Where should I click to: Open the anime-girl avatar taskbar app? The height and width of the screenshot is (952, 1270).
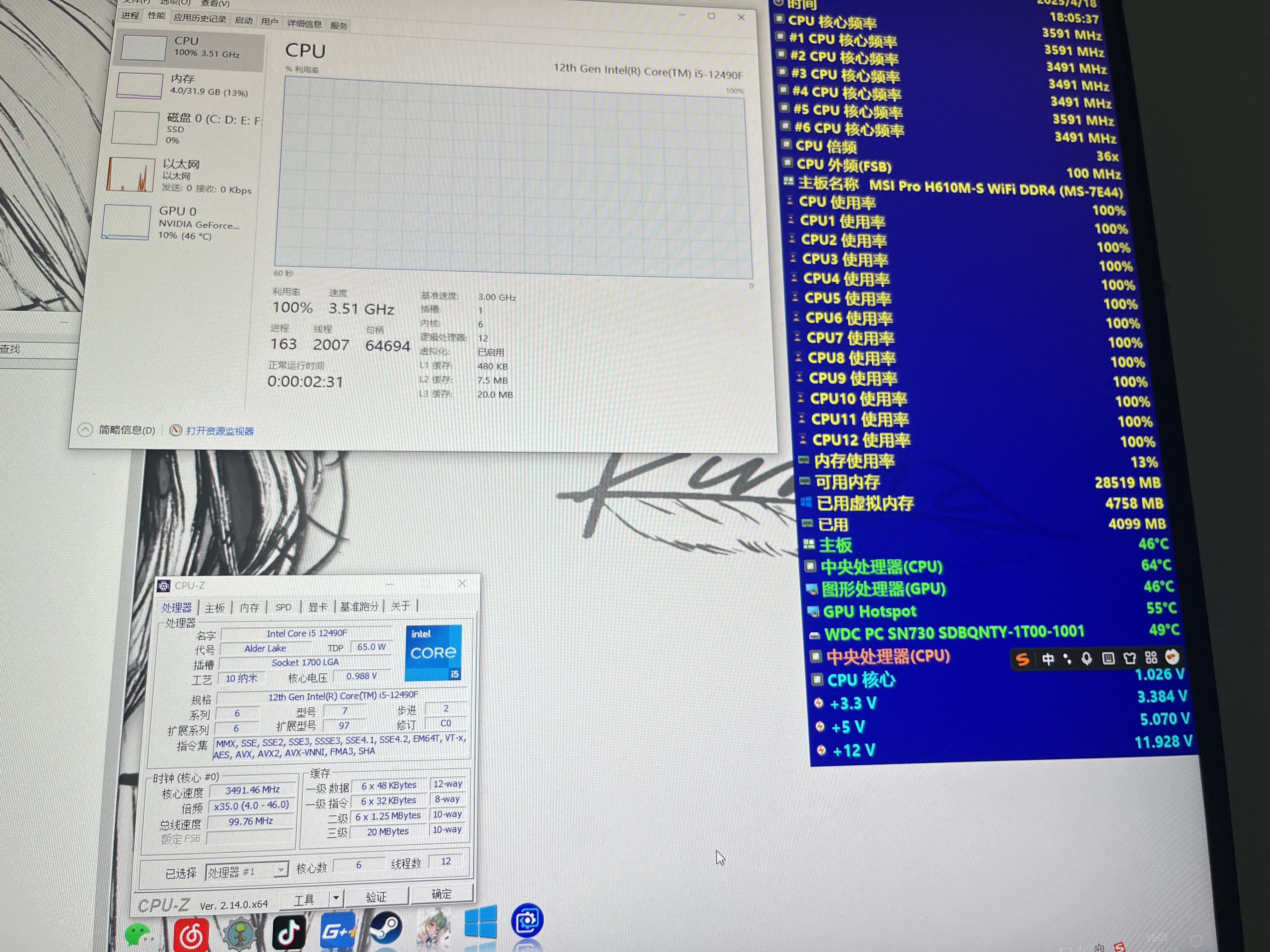(x=433, y=926)
